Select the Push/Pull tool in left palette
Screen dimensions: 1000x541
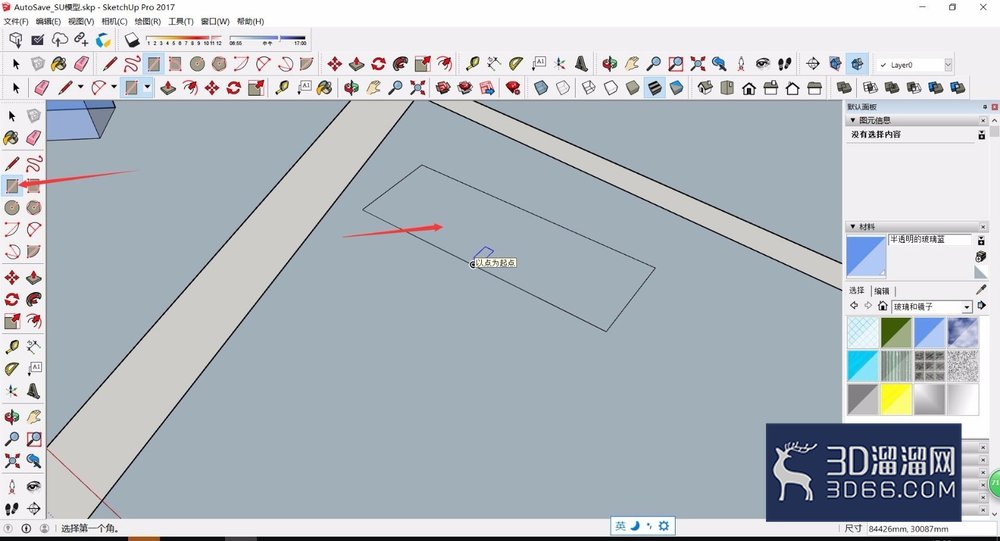pyautogui.click(x=34, y=277)
